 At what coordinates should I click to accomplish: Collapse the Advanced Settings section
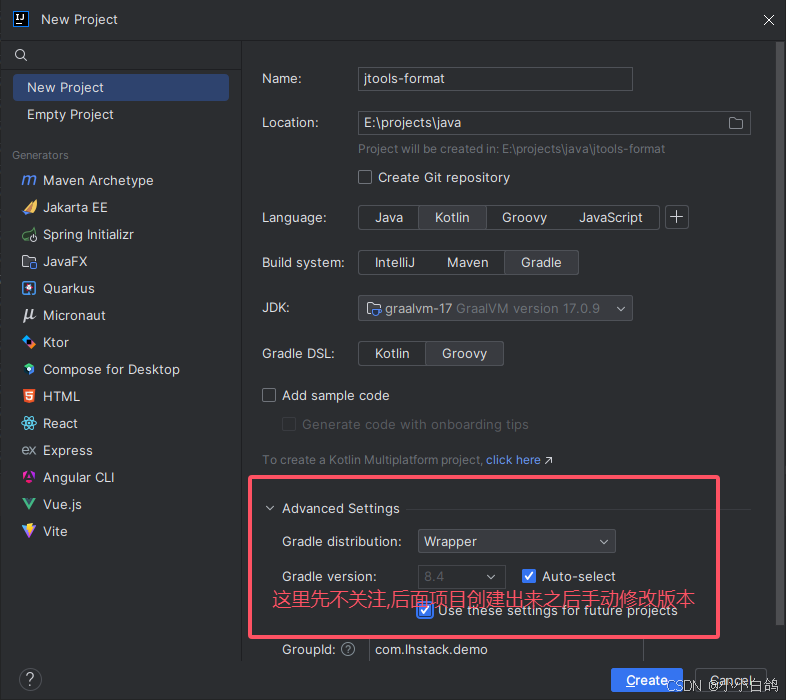tap(270, 508)
